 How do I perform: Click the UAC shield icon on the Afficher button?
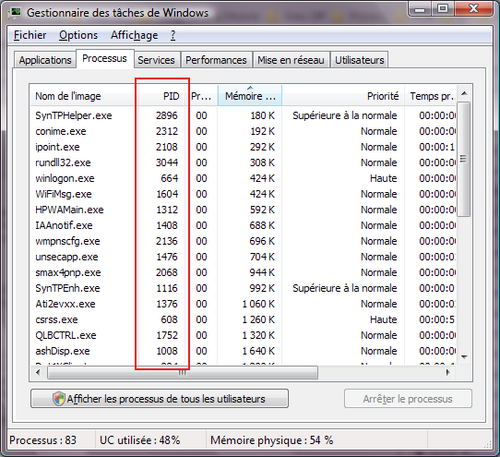pos(59,398)
